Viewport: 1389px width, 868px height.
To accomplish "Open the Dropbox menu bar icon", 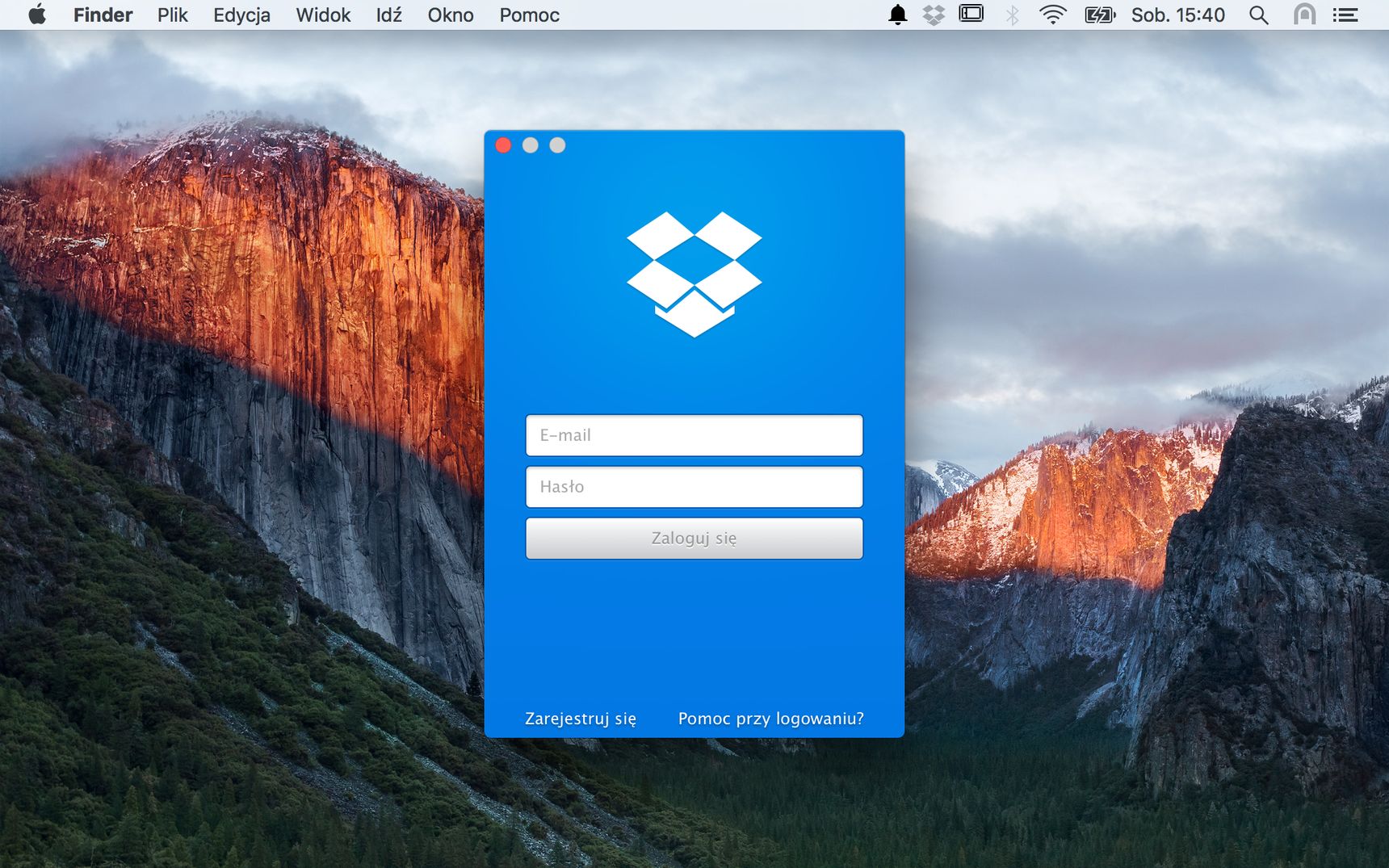I will pyautogui.click(x=934, y=15).
